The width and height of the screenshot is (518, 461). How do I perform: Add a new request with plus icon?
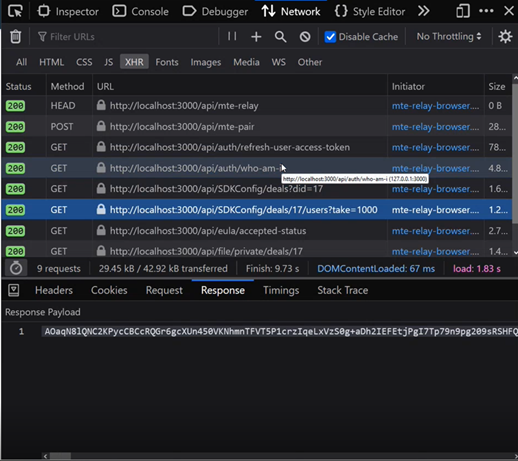click(256, 36)
